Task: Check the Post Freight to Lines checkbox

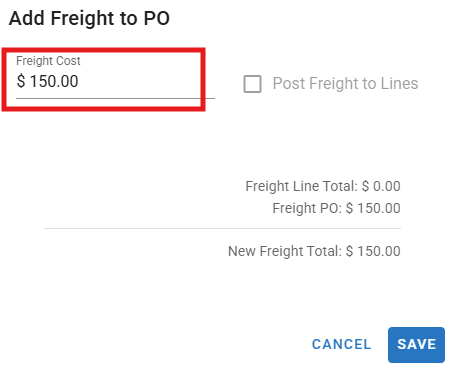Action: click(252, 84)
